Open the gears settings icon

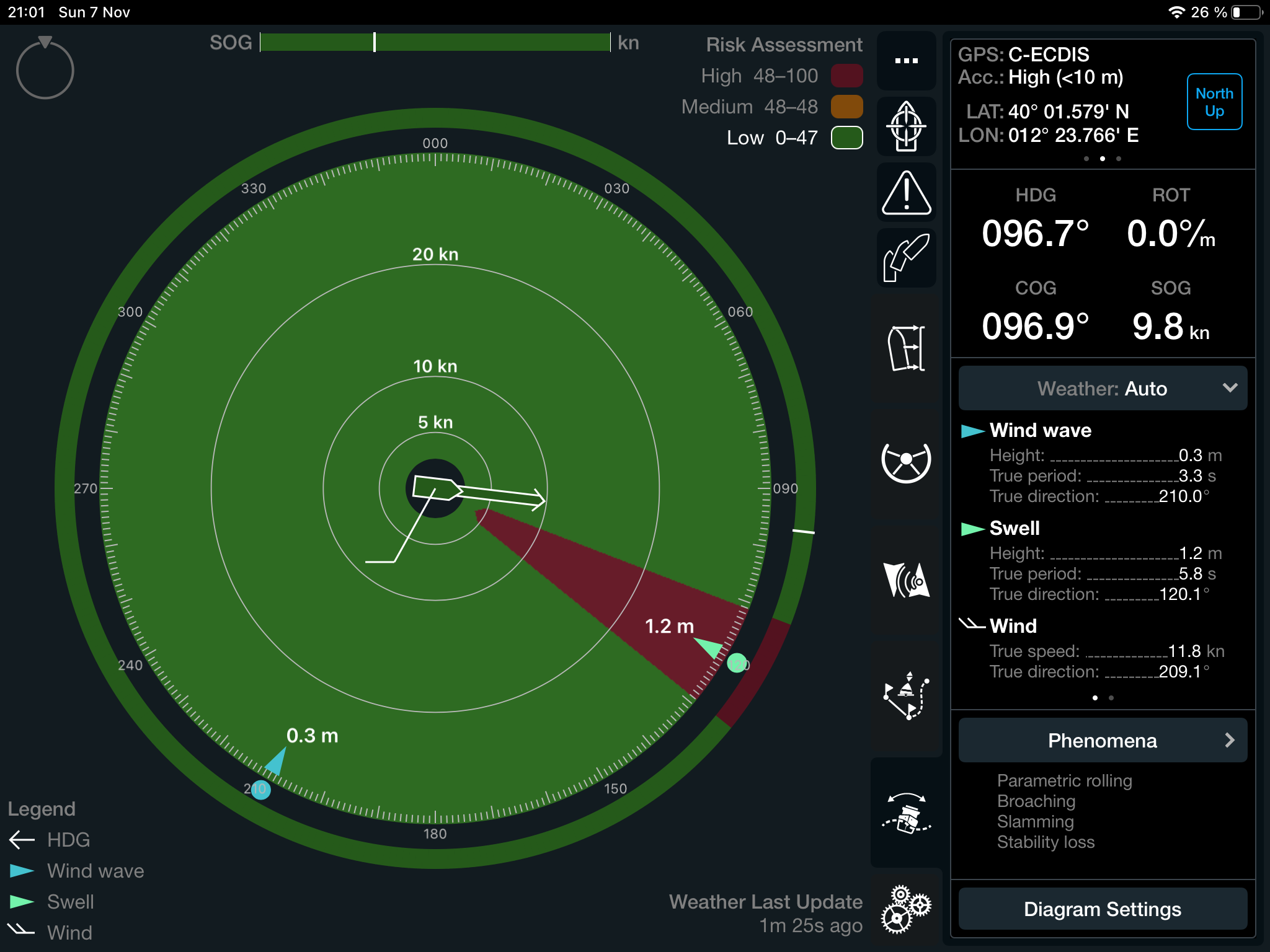tap(906, 909)
